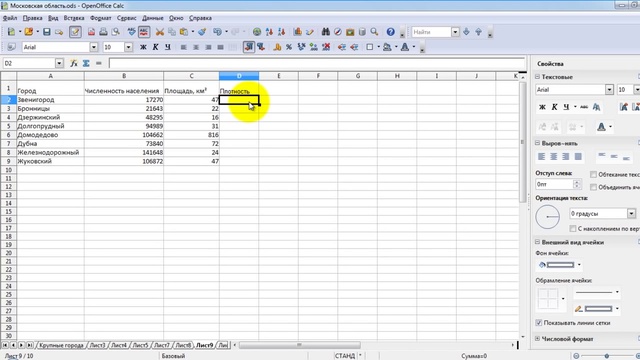
Task: Click the Spellcheck ABC icon
Action: pyautogui.click(x=131, y=32)
